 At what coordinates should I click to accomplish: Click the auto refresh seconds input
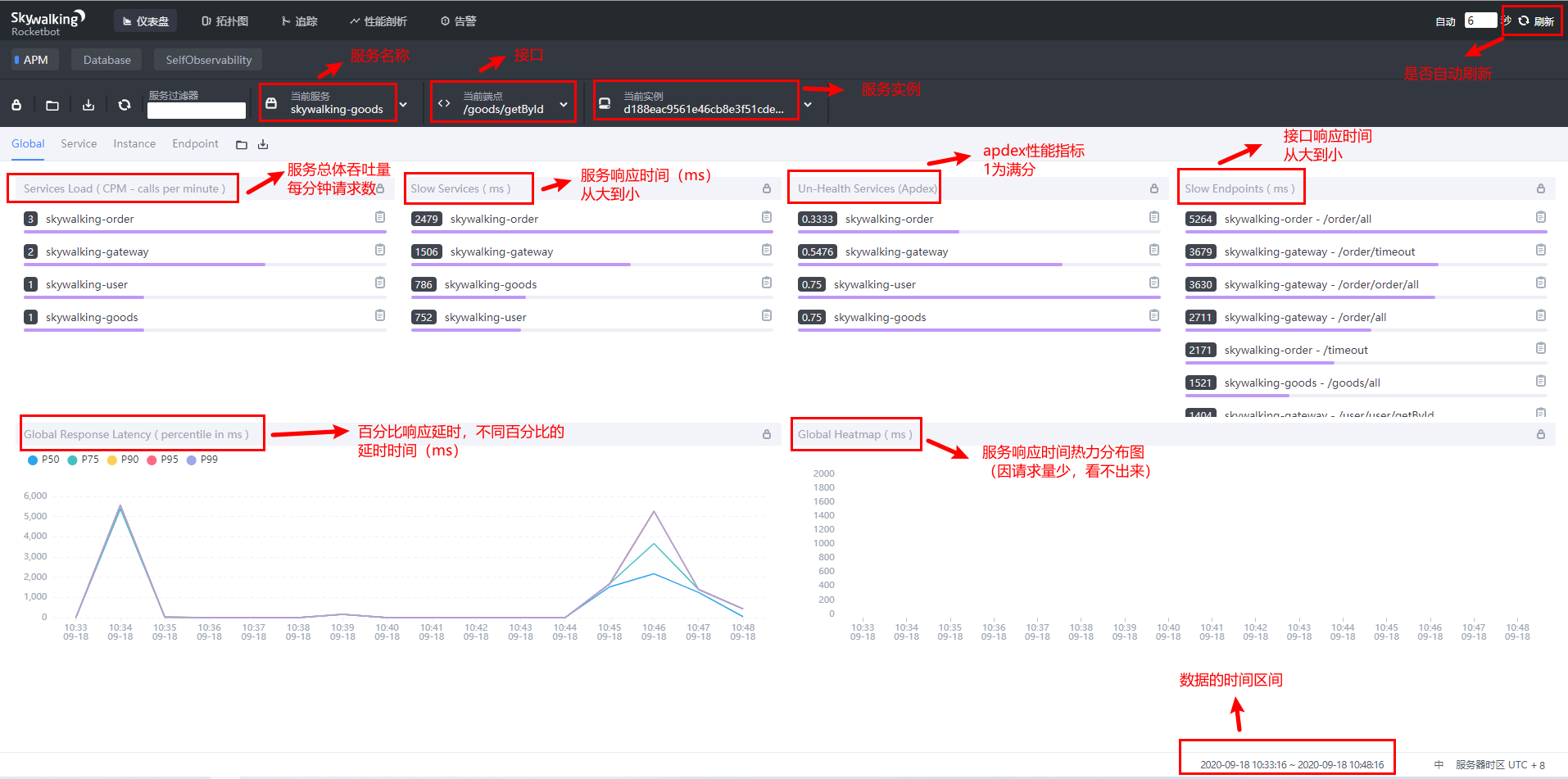point(1481,20)
